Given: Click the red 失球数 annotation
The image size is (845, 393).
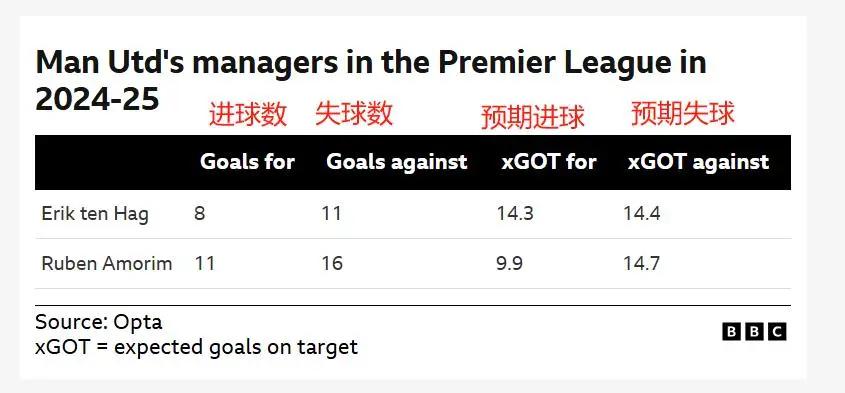Looking at the screenshot, I should (354, 114).
